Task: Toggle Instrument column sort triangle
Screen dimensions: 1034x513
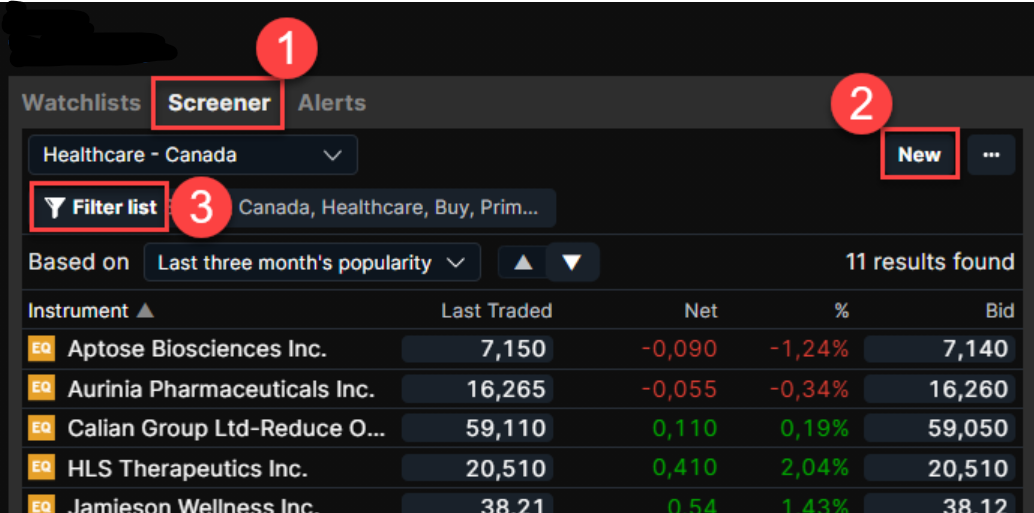Action: 146,311
